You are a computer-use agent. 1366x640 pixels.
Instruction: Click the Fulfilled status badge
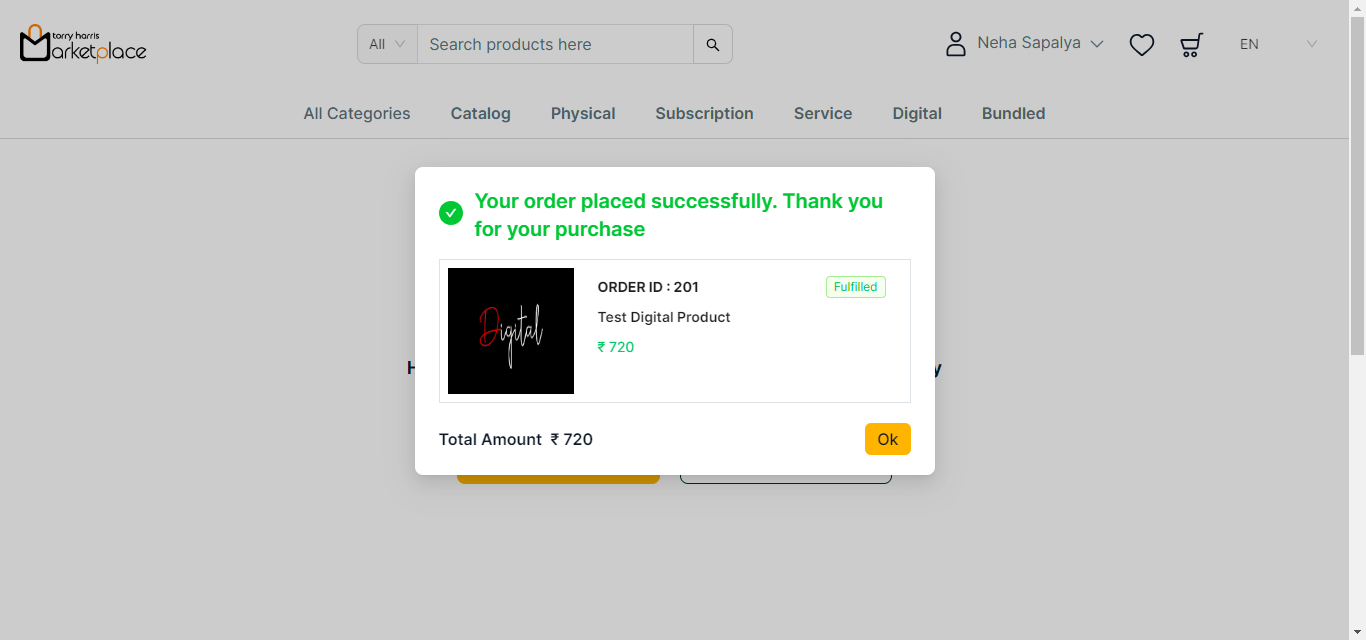pyautogui.click(x=856, y=287)
